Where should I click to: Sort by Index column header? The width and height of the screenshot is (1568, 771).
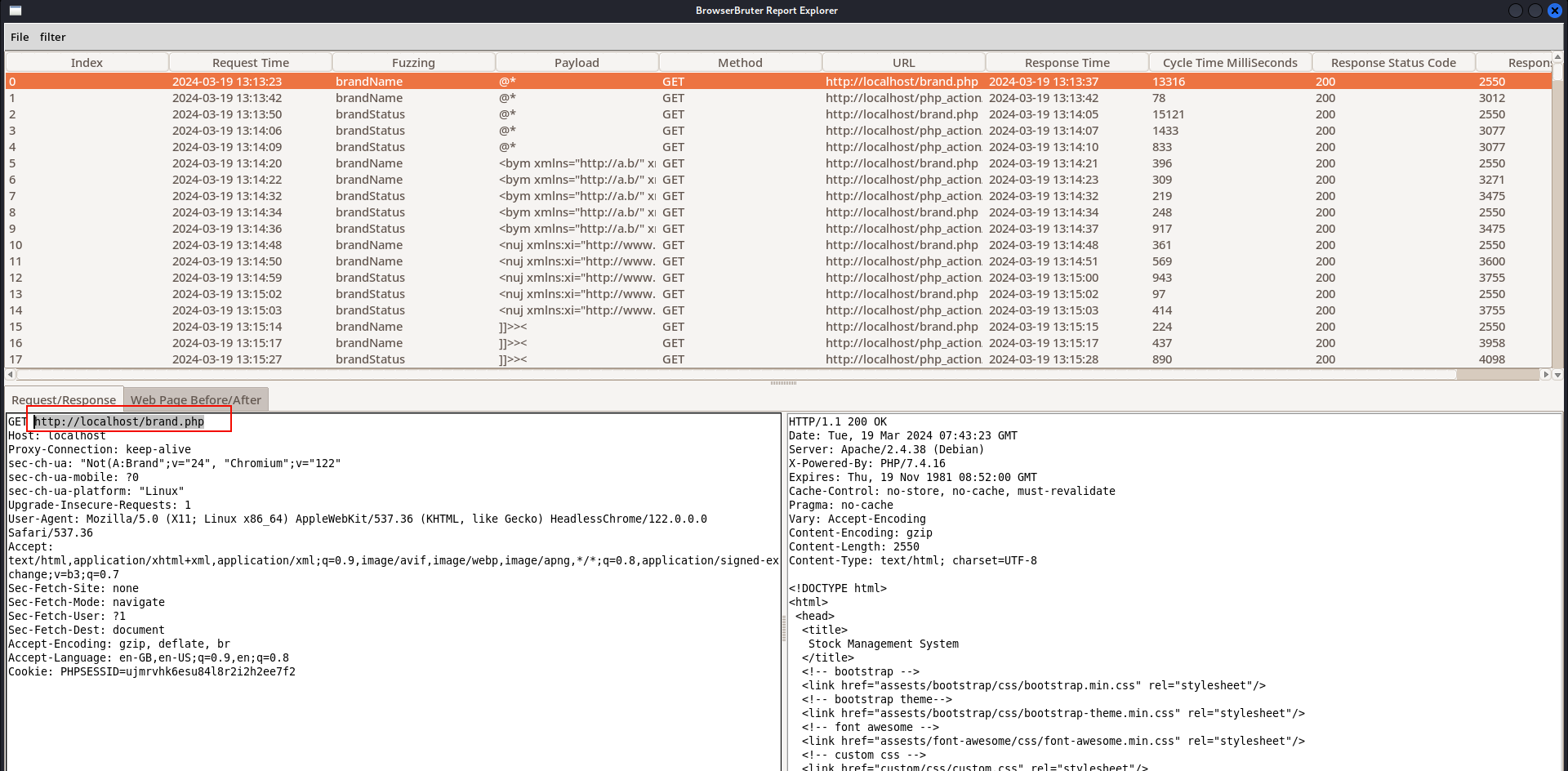coord(87,63)
